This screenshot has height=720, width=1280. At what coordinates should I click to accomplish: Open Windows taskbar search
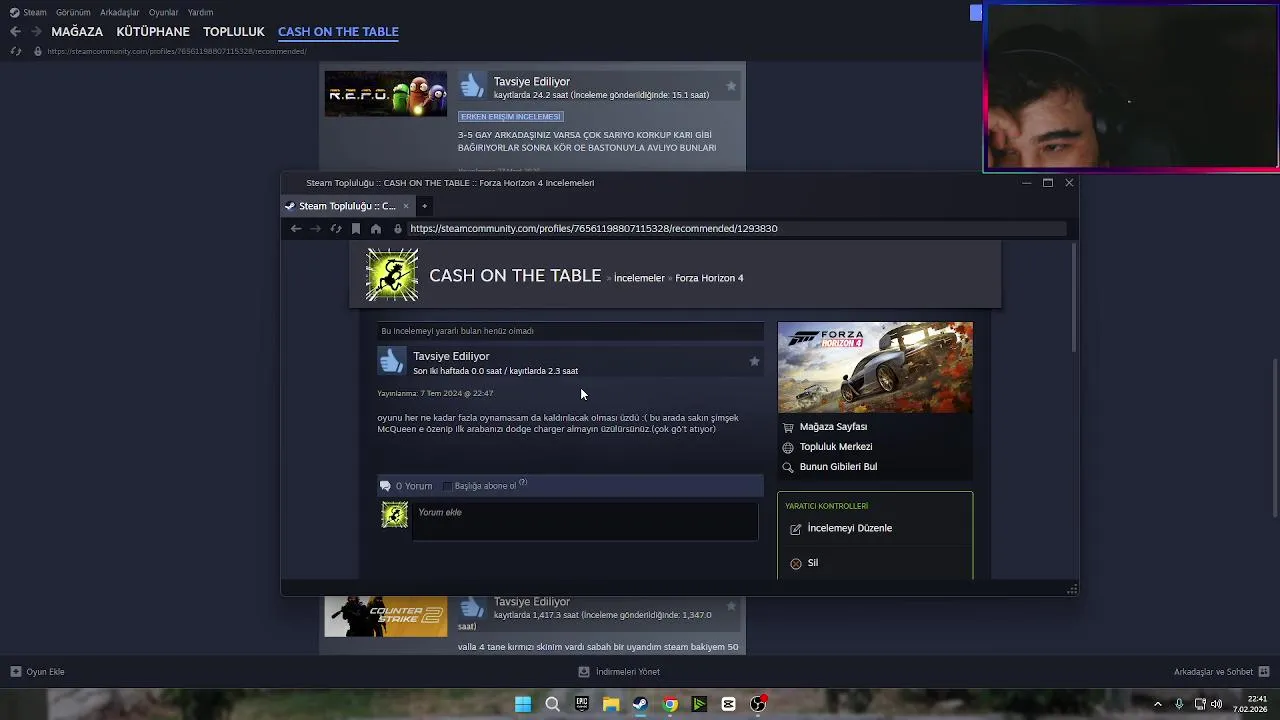coord(552,704)
